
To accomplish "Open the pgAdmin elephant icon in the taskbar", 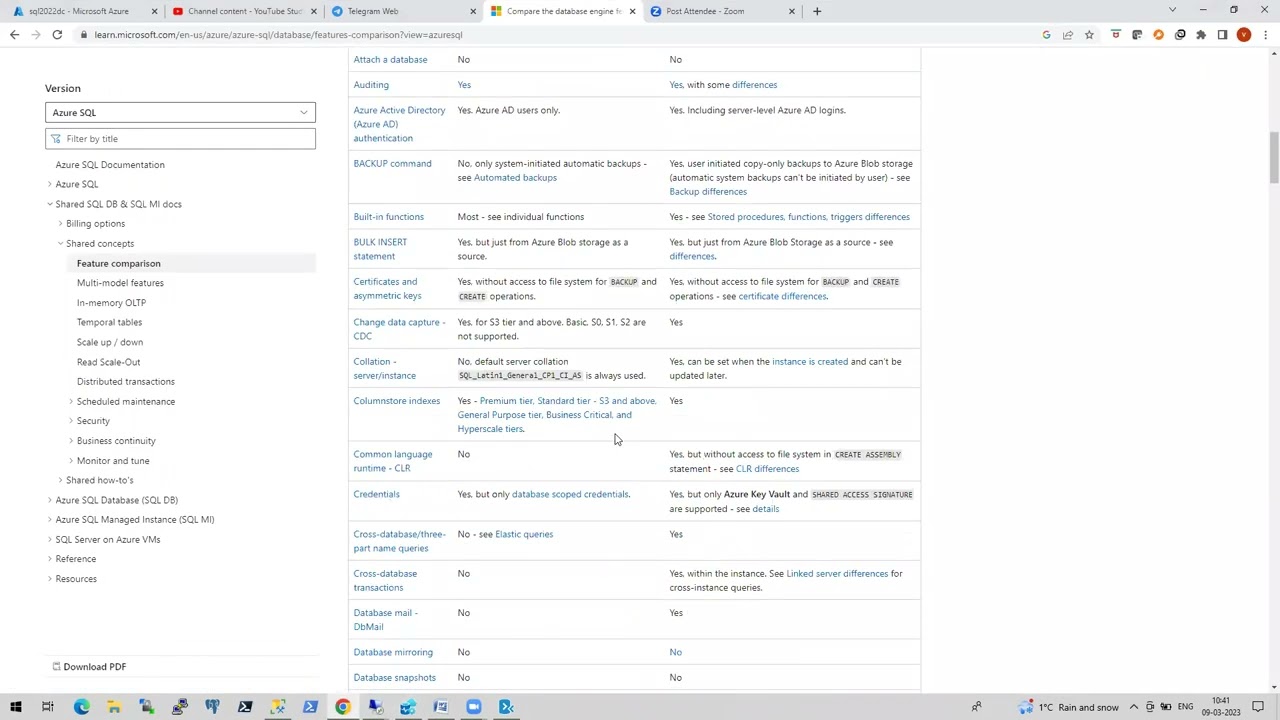I will coord(212,707).
